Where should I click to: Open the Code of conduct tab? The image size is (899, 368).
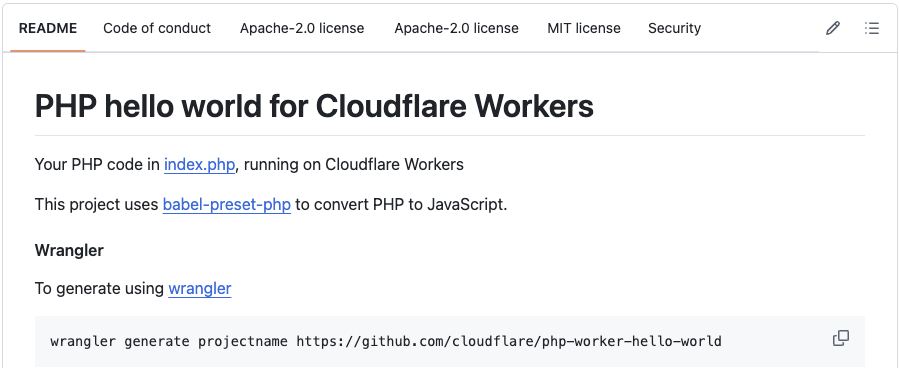coord(157,28)
